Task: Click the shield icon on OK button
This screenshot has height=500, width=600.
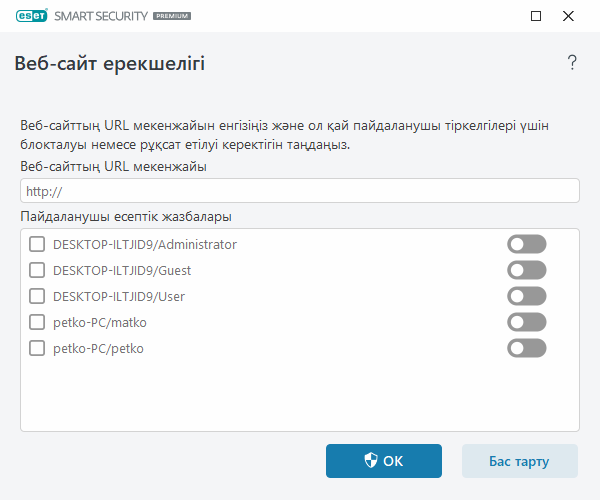Action: pyautogui.click(x=370, y=461)
